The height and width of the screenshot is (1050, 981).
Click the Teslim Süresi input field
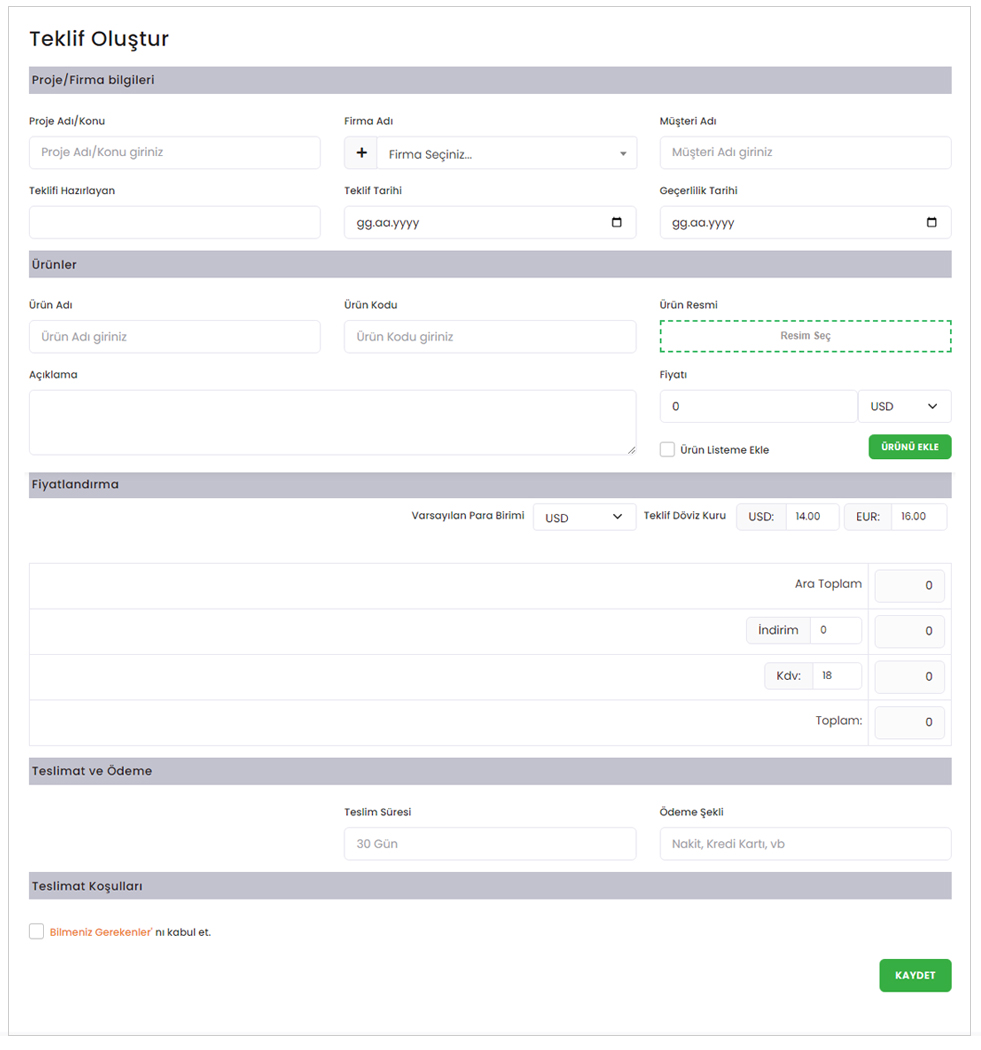pos(490,844)
